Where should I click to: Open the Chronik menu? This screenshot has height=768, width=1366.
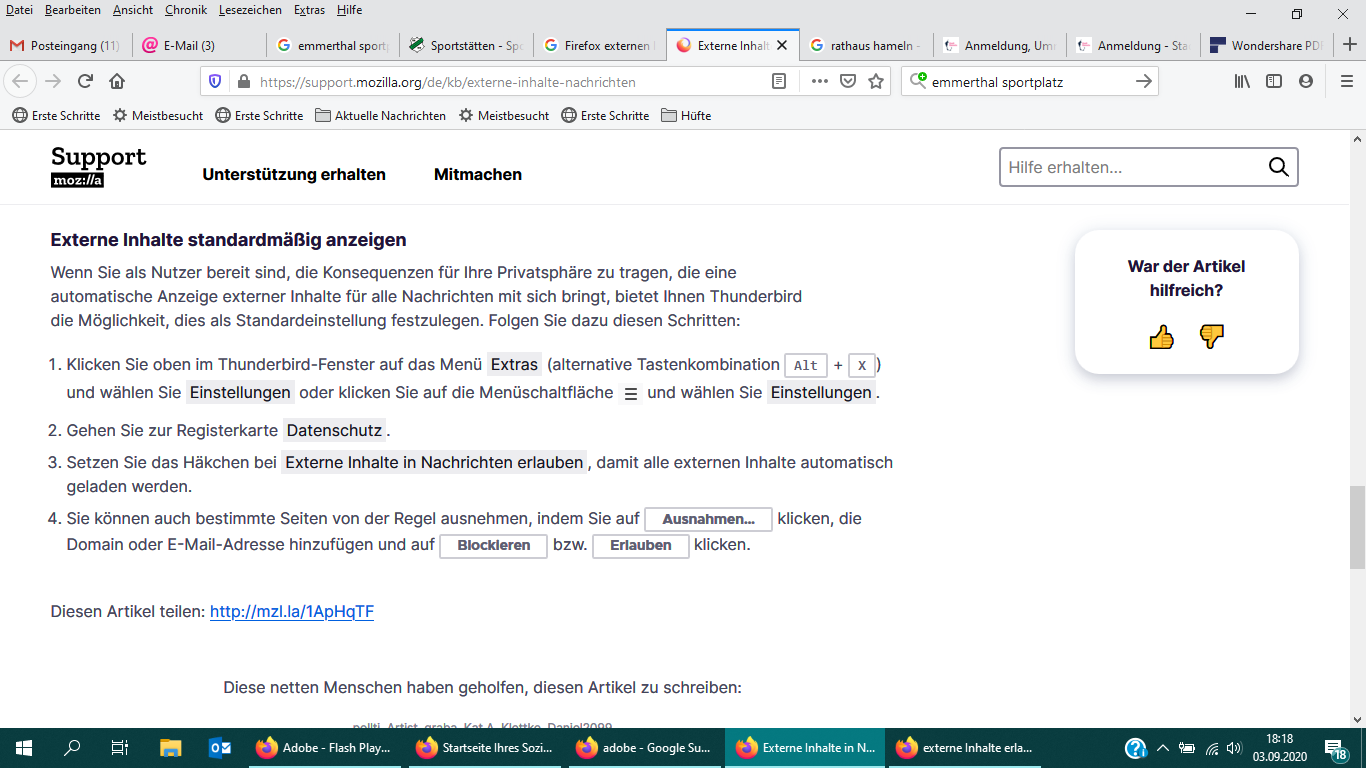click(x=187, y=10)
